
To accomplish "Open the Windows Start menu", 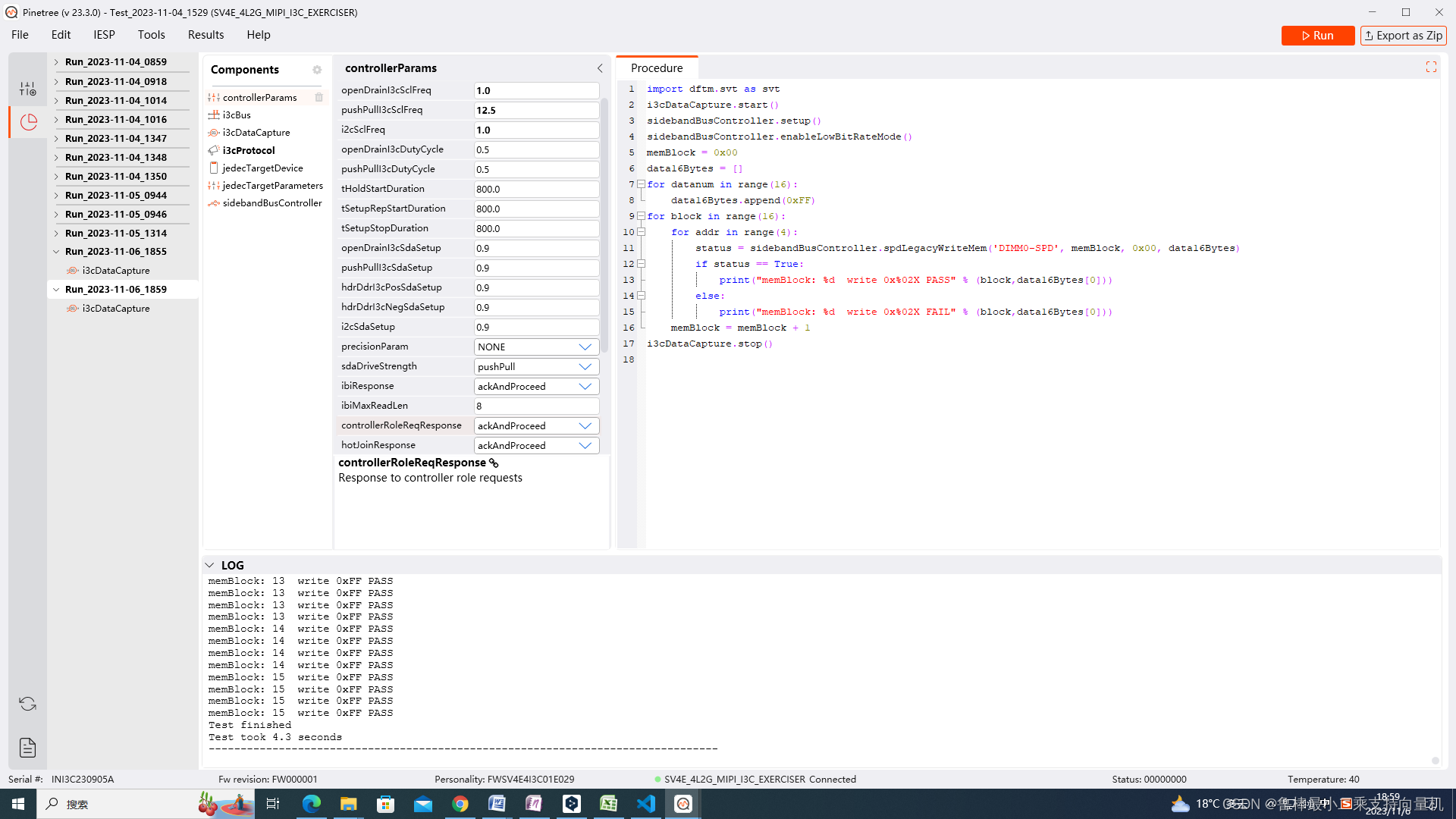I will click(x=18, y=804).
